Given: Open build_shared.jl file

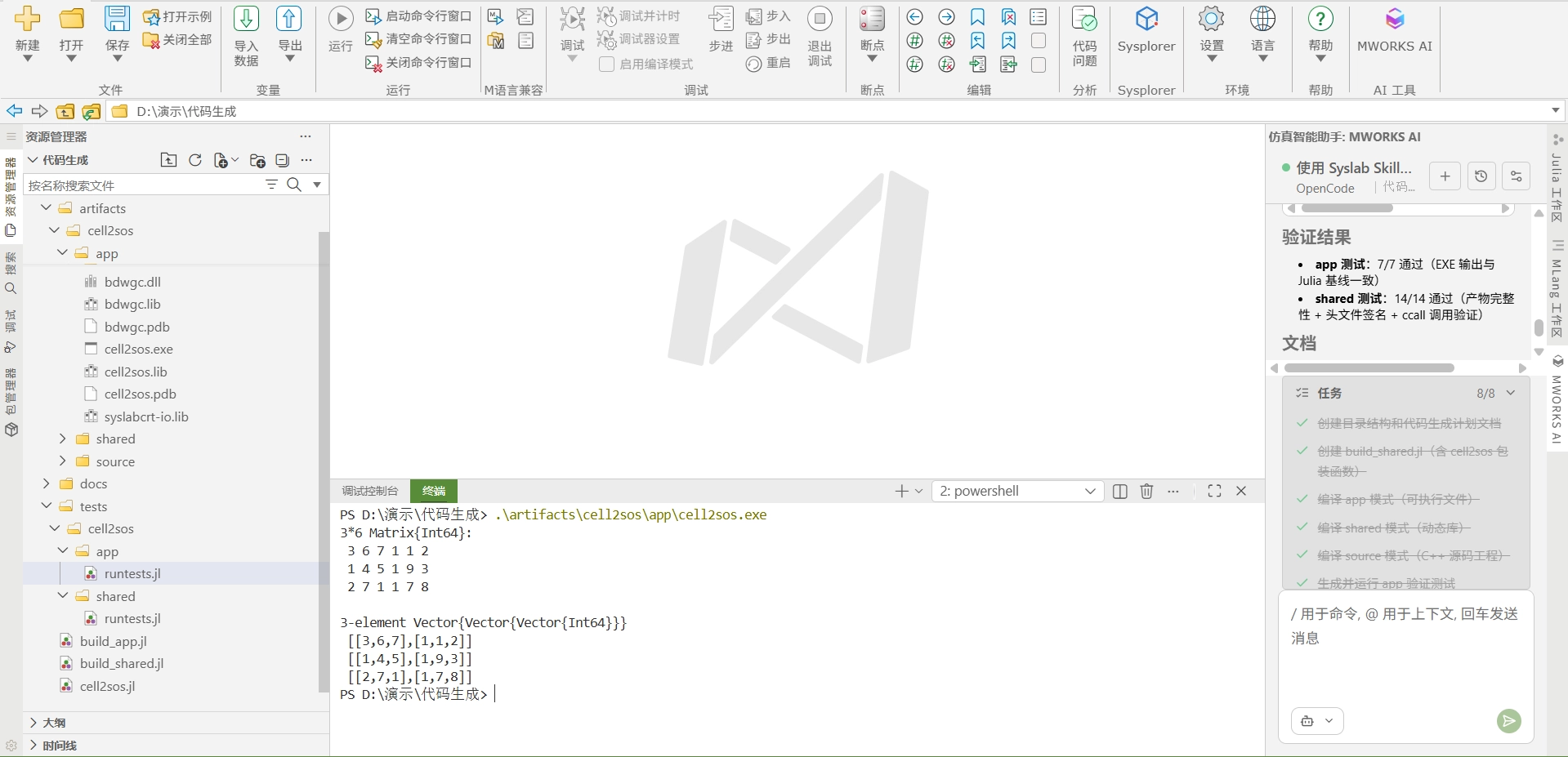Looking at the screenshot, I should pyautogui.click(x=122, y=663).
